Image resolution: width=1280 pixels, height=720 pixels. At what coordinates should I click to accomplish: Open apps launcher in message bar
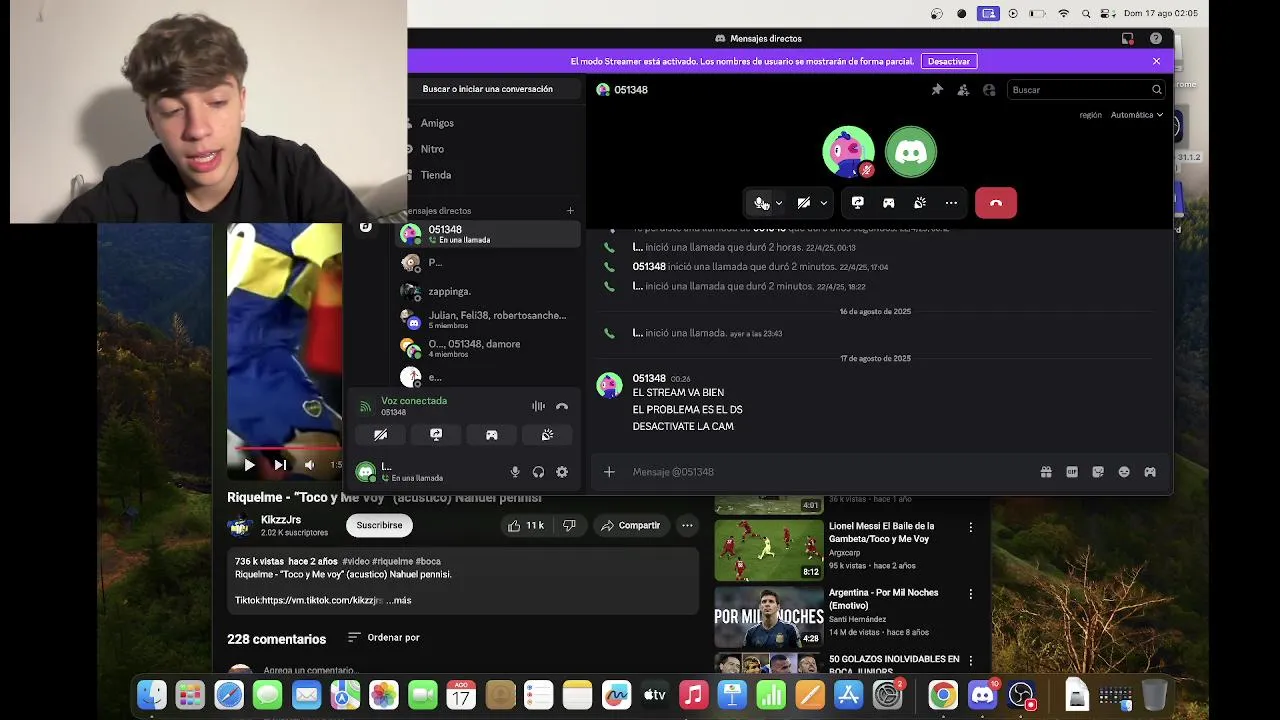(x=1150, y=472)
